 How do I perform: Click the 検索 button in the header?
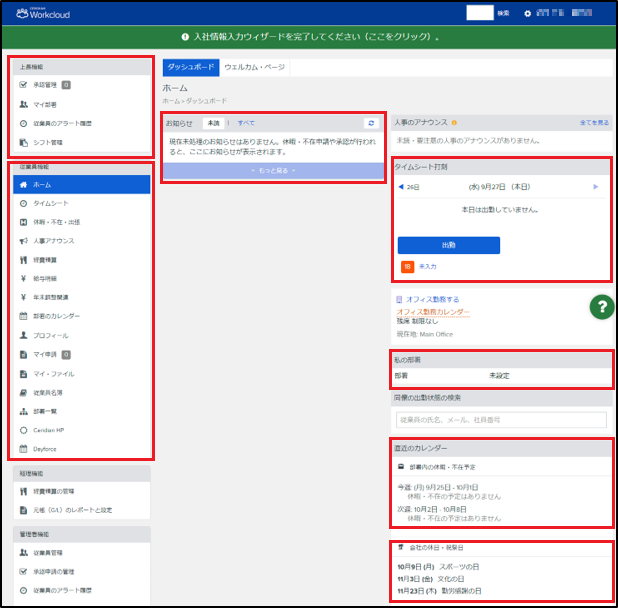coord(503,13)
